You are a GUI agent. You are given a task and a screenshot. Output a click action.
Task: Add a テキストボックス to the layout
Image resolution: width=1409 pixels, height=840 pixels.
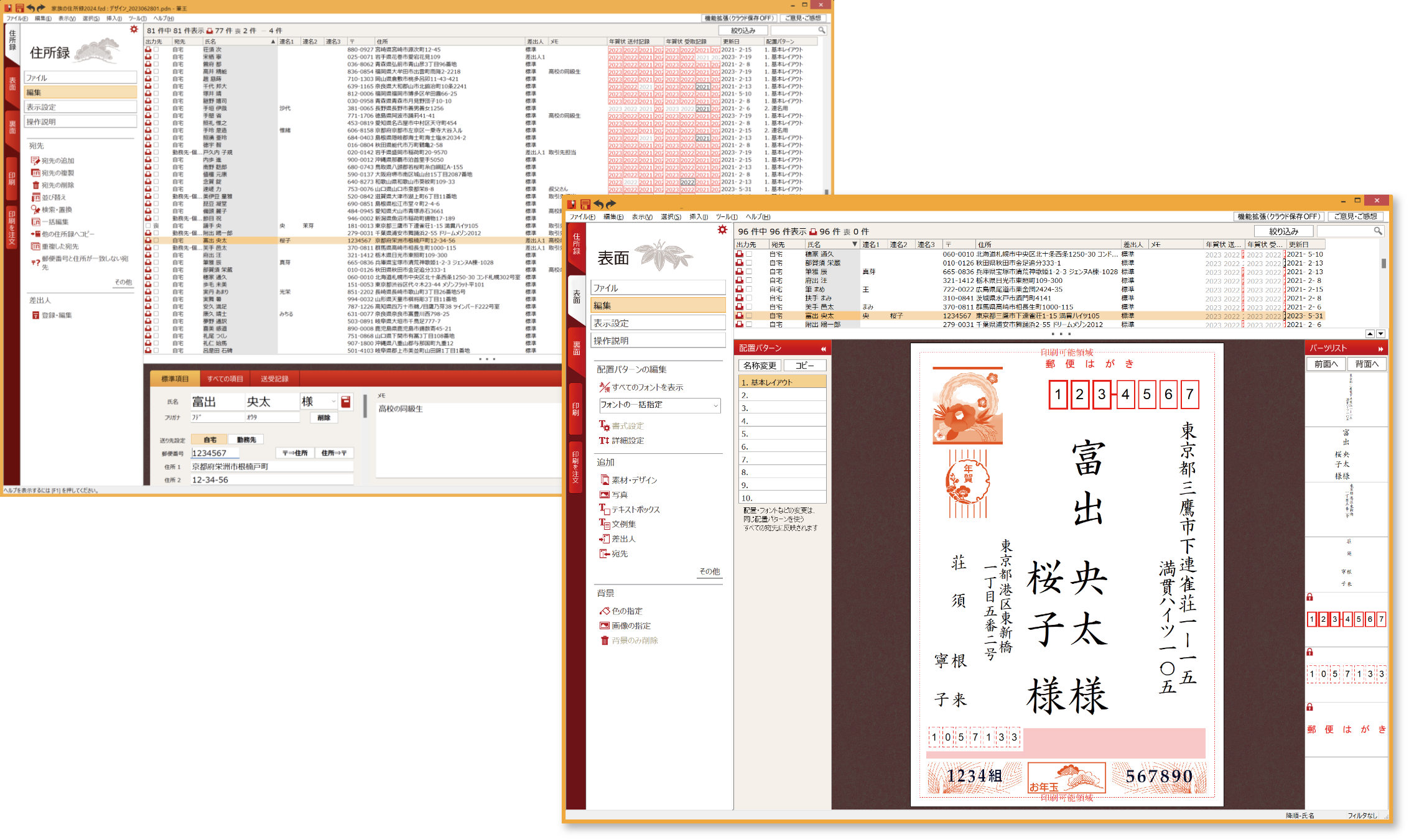tap(635, 509)
